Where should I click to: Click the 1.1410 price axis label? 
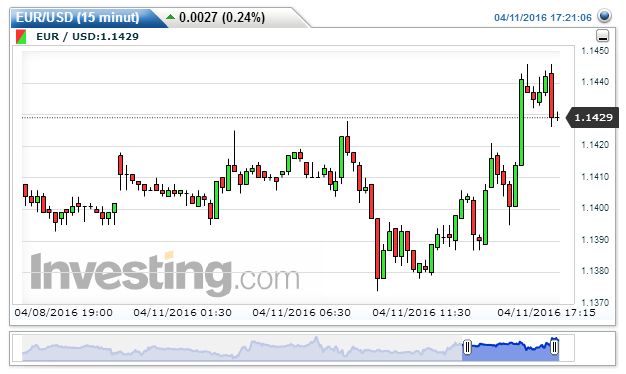(x=595, y=176)
